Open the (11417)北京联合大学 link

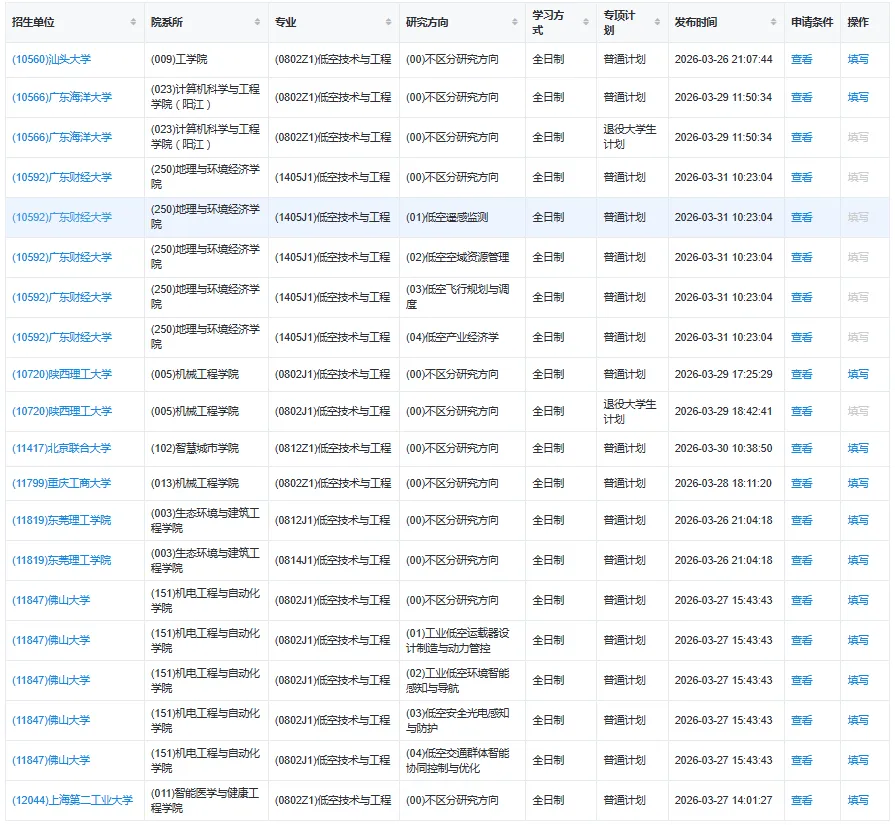pos(62,448)
